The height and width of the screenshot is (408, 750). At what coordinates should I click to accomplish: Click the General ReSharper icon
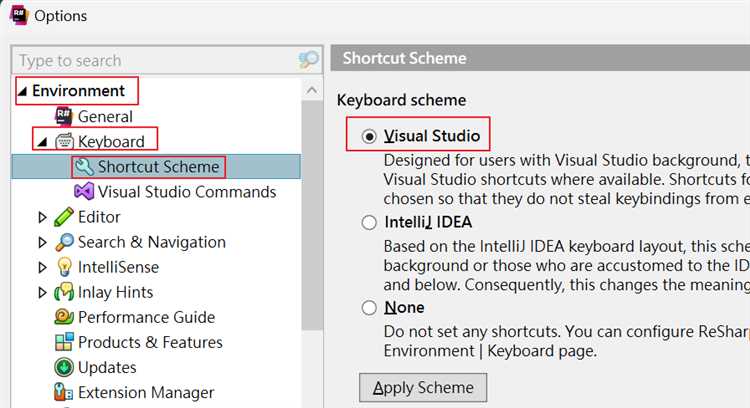(64, 116)
